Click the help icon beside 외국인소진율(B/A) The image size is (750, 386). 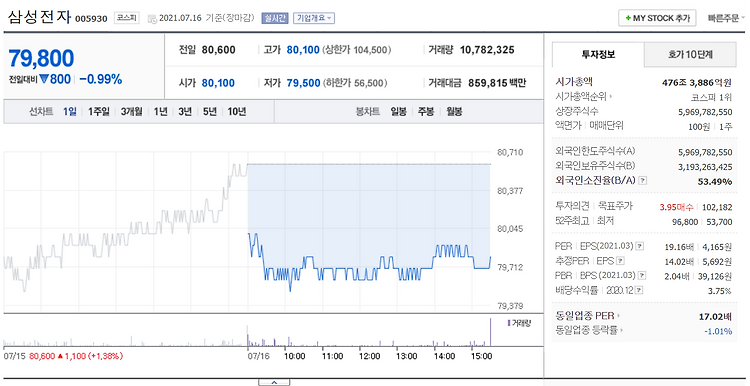click(x=643, y=181)
